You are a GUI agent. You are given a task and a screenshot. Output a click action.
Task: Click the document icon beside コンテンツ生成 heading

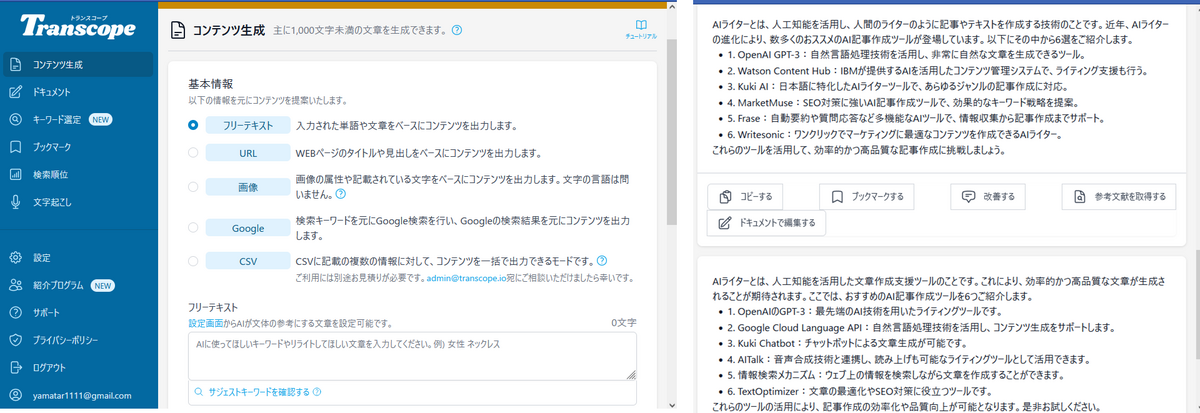[177, 30]
